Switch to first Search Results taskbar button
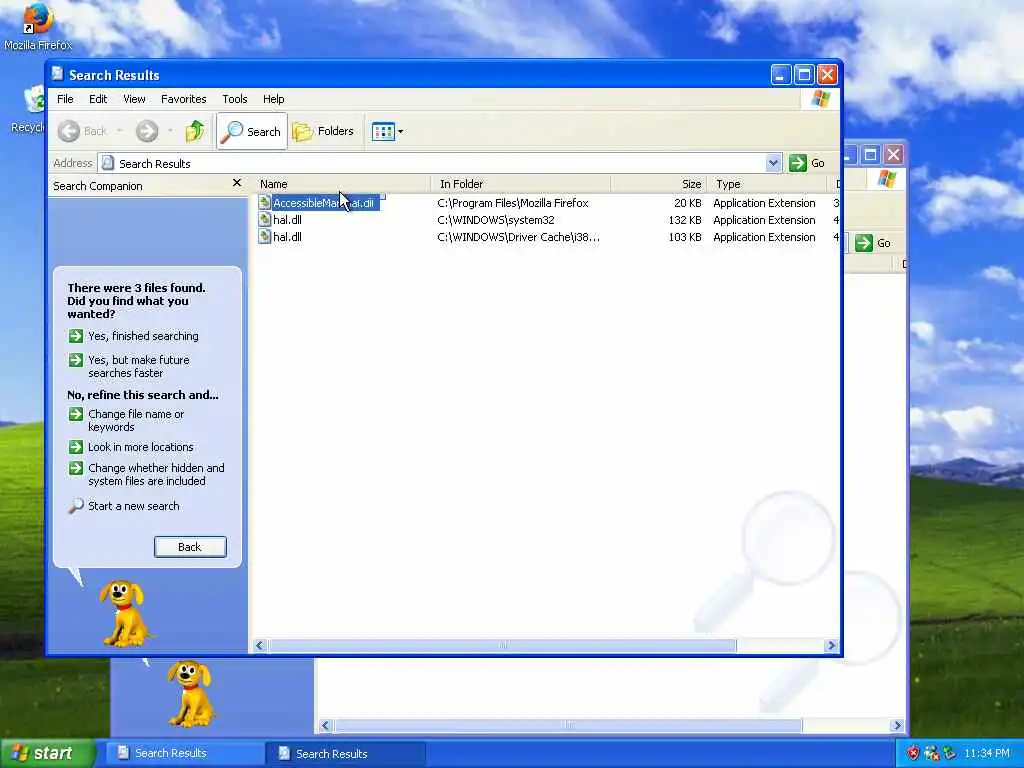This screenshot has width=1024, height=768. [x=183, y=753]
